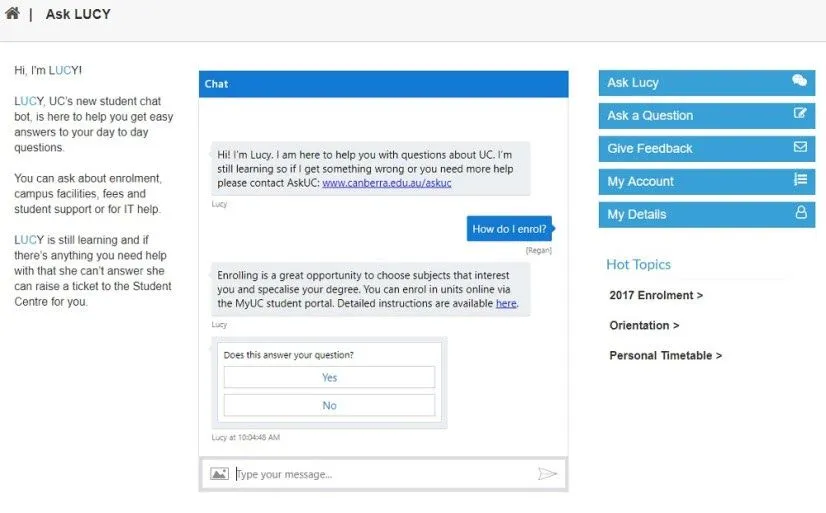The width and height of the screenshot is (826, 513).
Task: Expand the Personal Timetable hot topic
Action: 665,356
